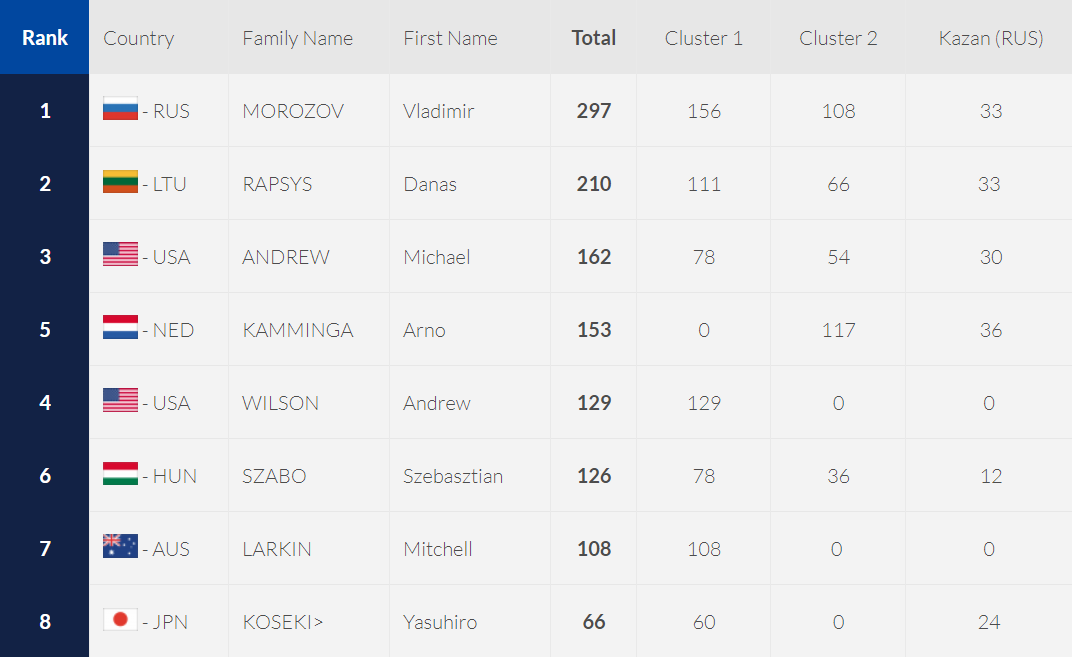Sort by the Total column header
This screenshot has width=1072, height=657.
coord(593,38)
